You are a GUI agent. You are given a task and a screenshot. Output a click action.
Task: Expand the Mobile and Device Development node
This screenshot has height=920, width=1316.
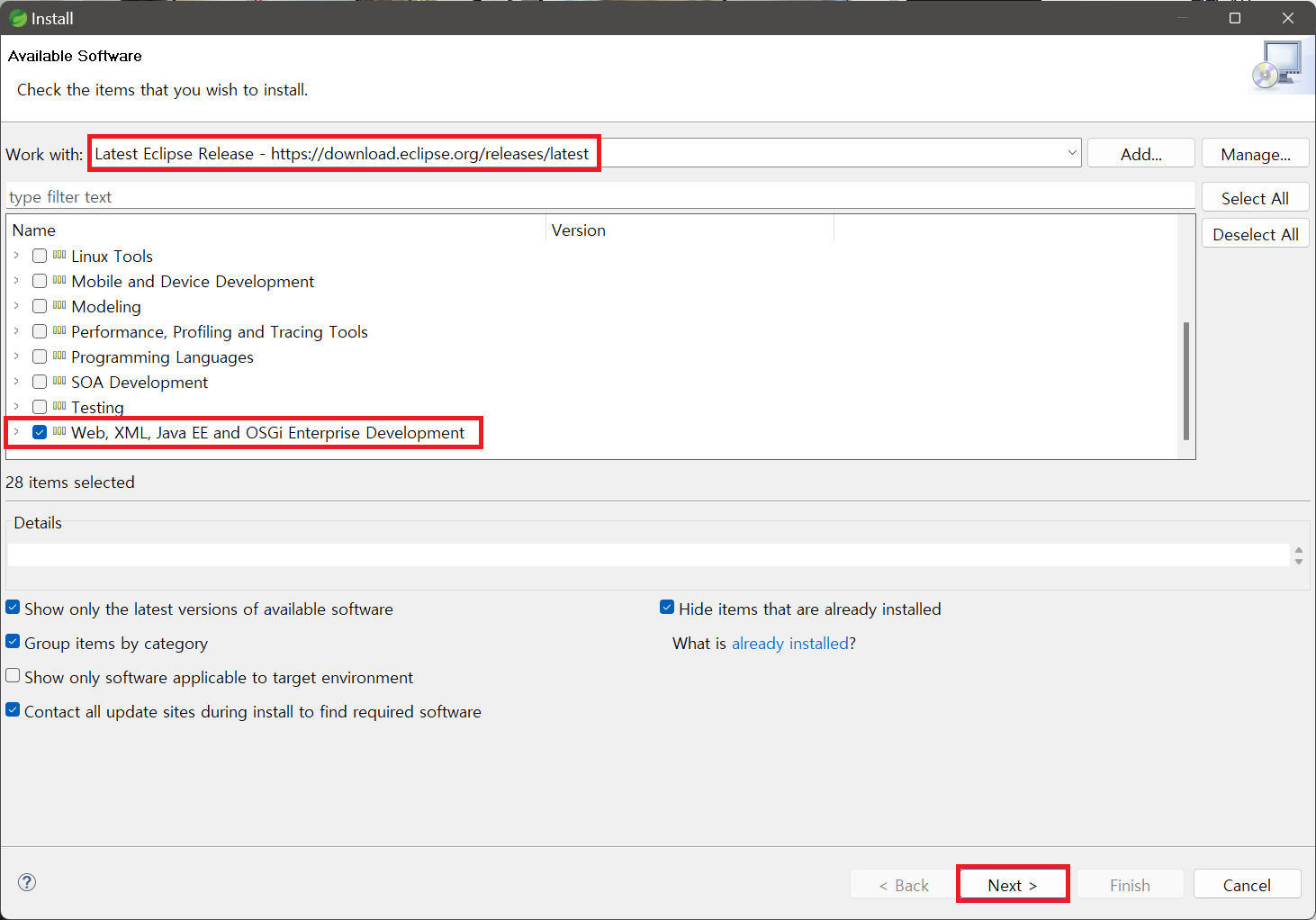(16, 281)
